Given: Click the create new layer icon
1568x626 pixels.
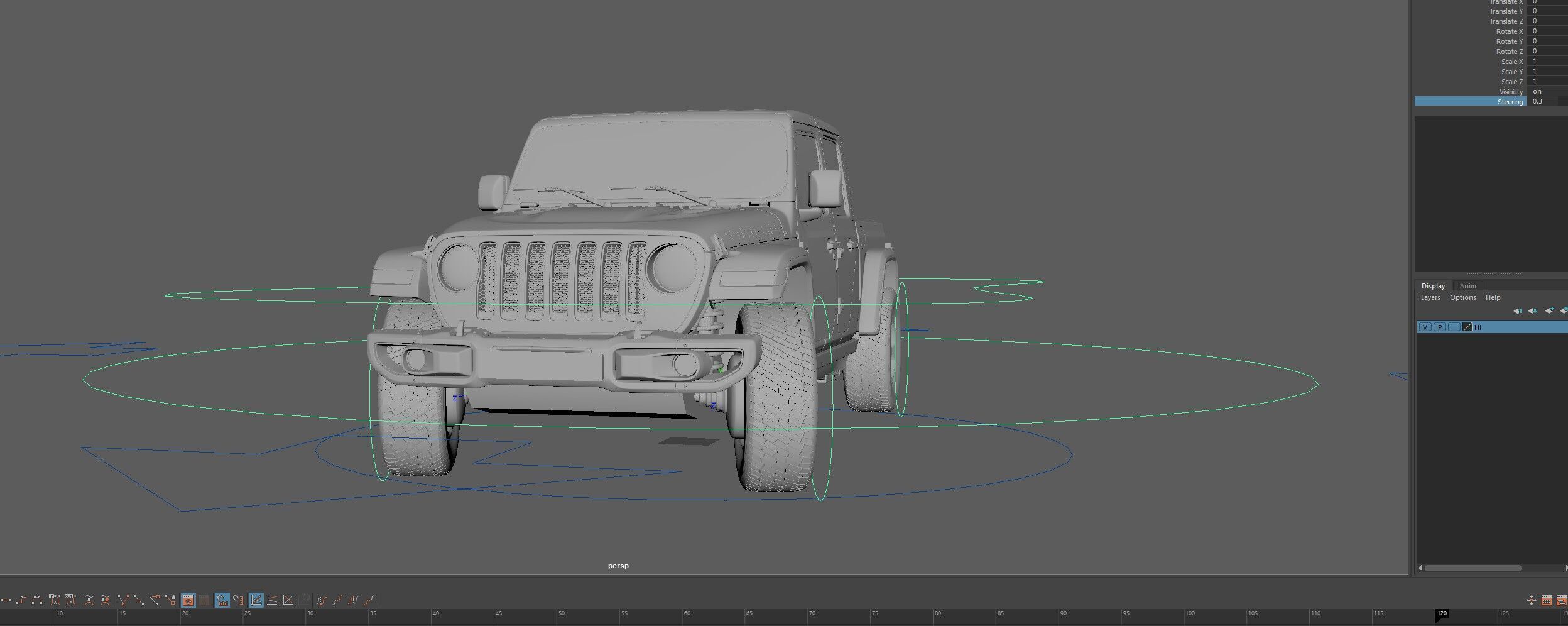Looking at the screenshot, I should coord(1549,310).
